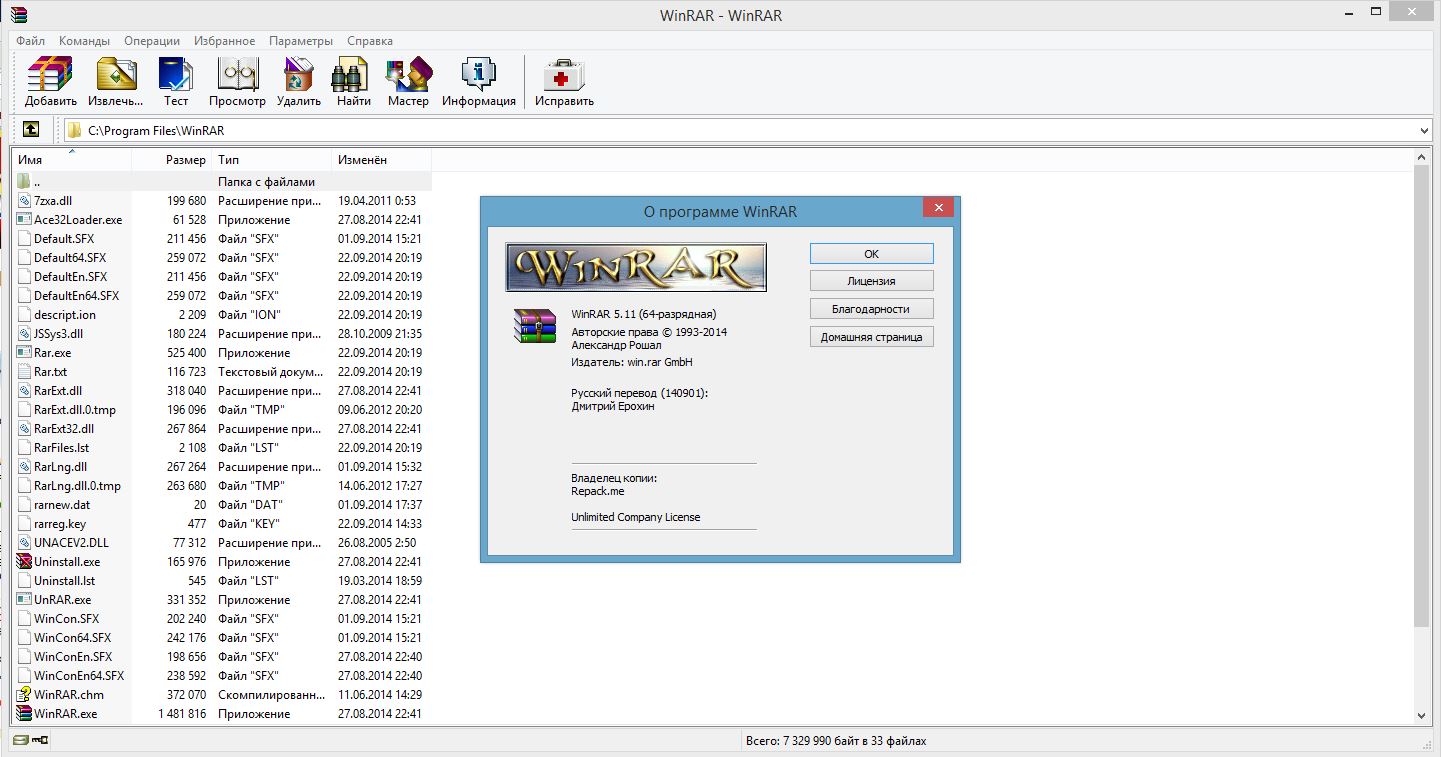Select the RarExt.dll file icon
The width and height of the screenshot is (1441, 757).
[x=24, y=391]
